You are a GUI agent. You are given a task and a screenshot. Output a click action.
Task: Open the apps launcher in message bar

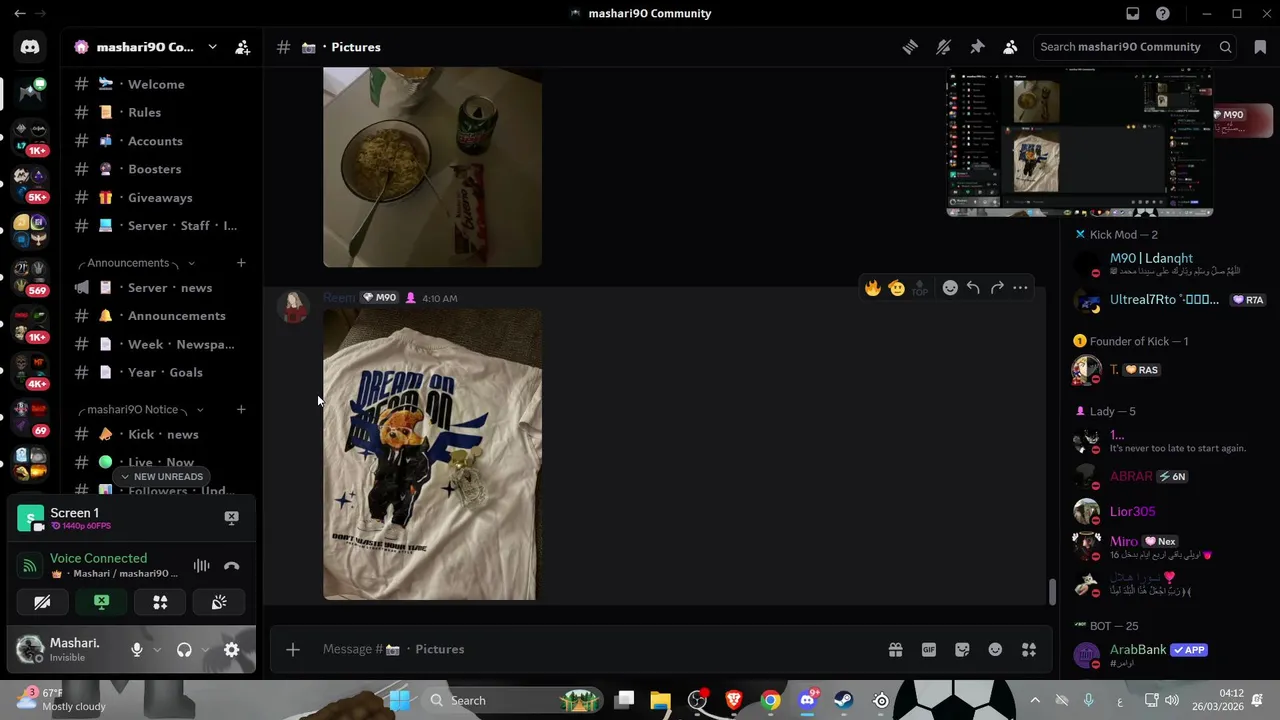(x=1029, y=650)
